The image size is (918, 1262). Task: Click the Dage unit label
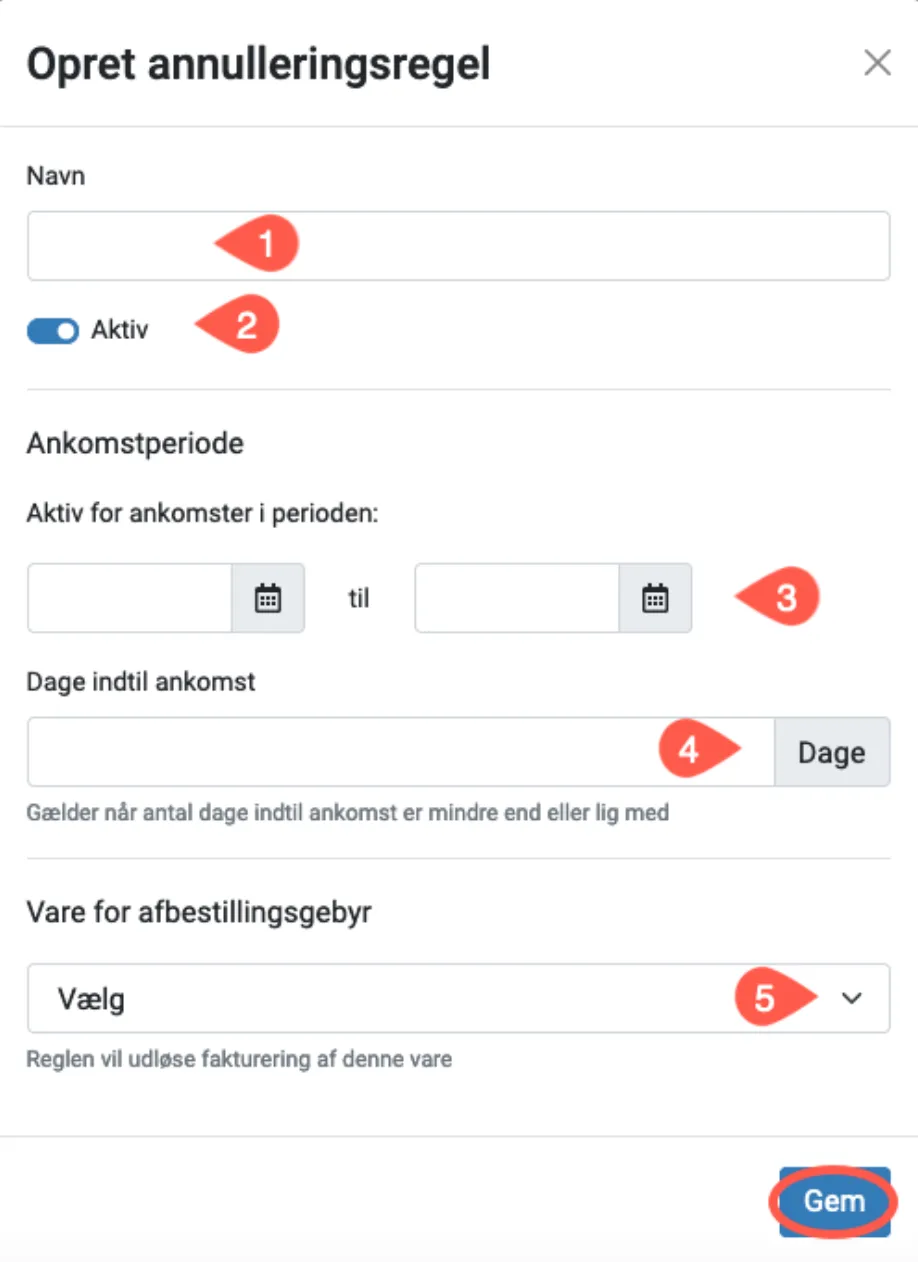tap(832, 752)
